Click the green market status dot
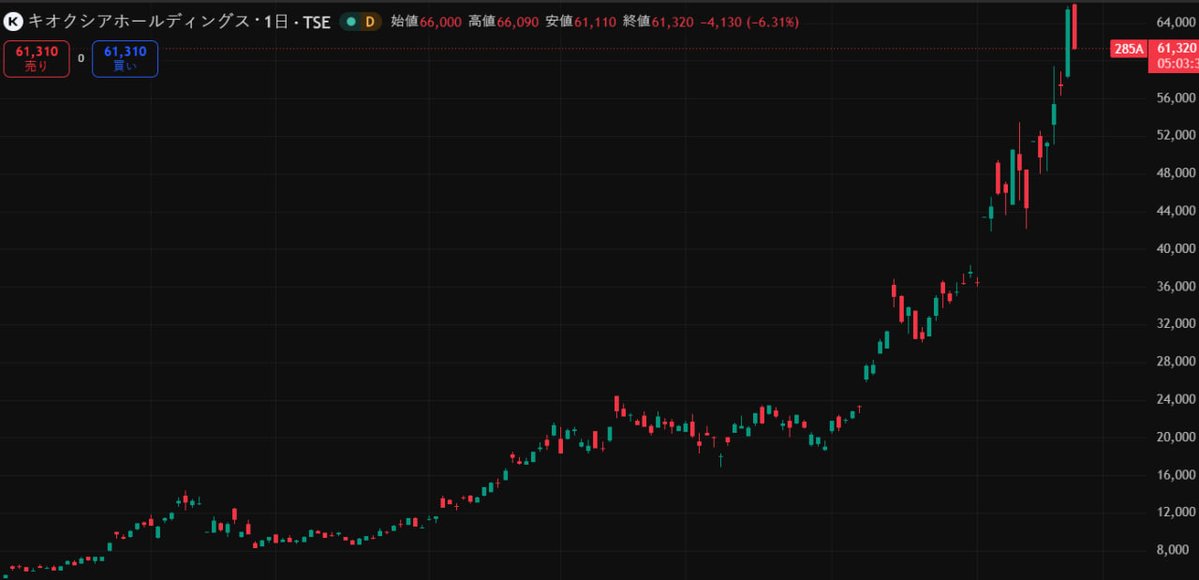This screenshot has width=1199, height=580. tap(351, 22)
